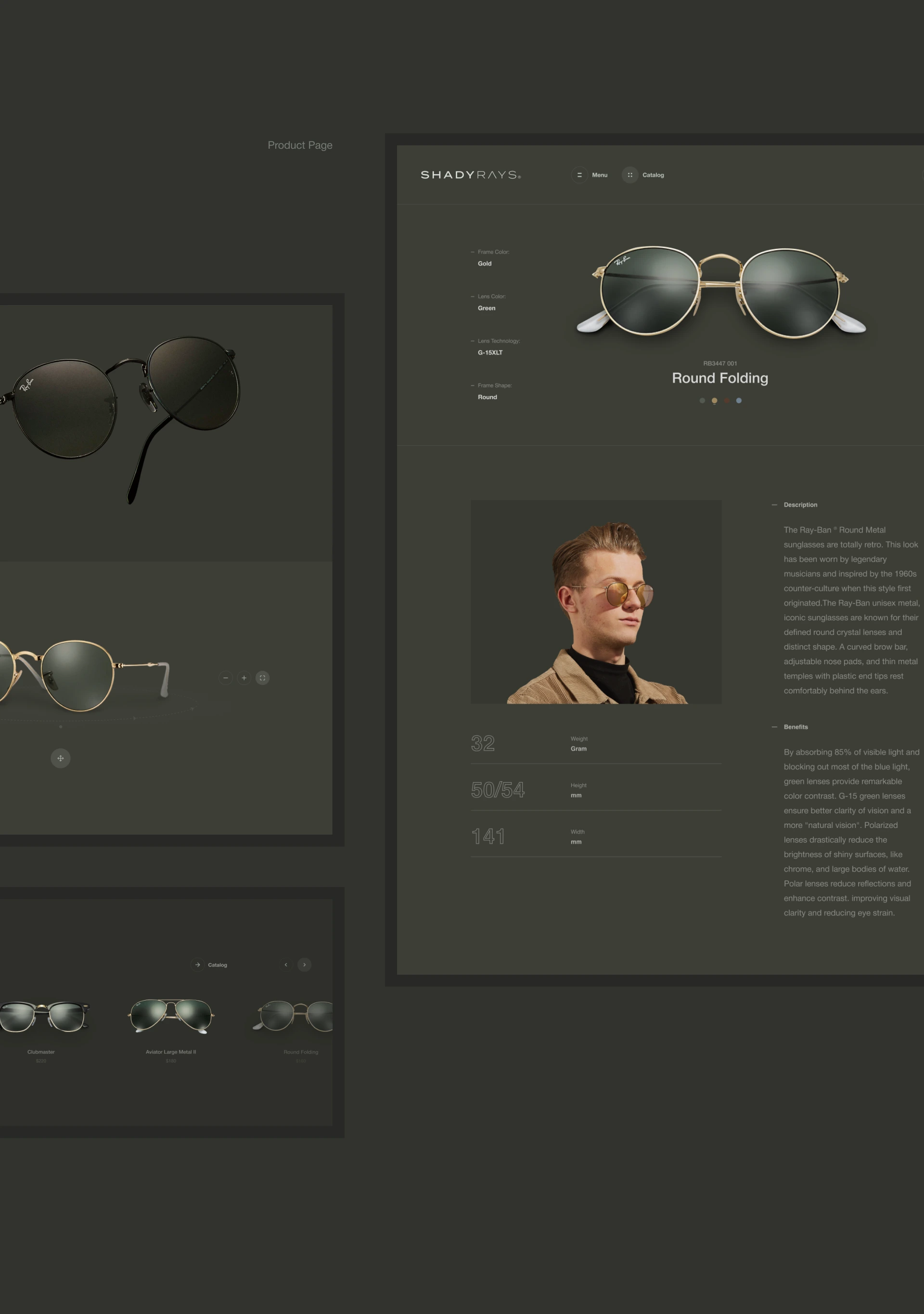924x1314 pixels.
Task: Click the 'Gram' weight unit
Action: click(578, 748)
